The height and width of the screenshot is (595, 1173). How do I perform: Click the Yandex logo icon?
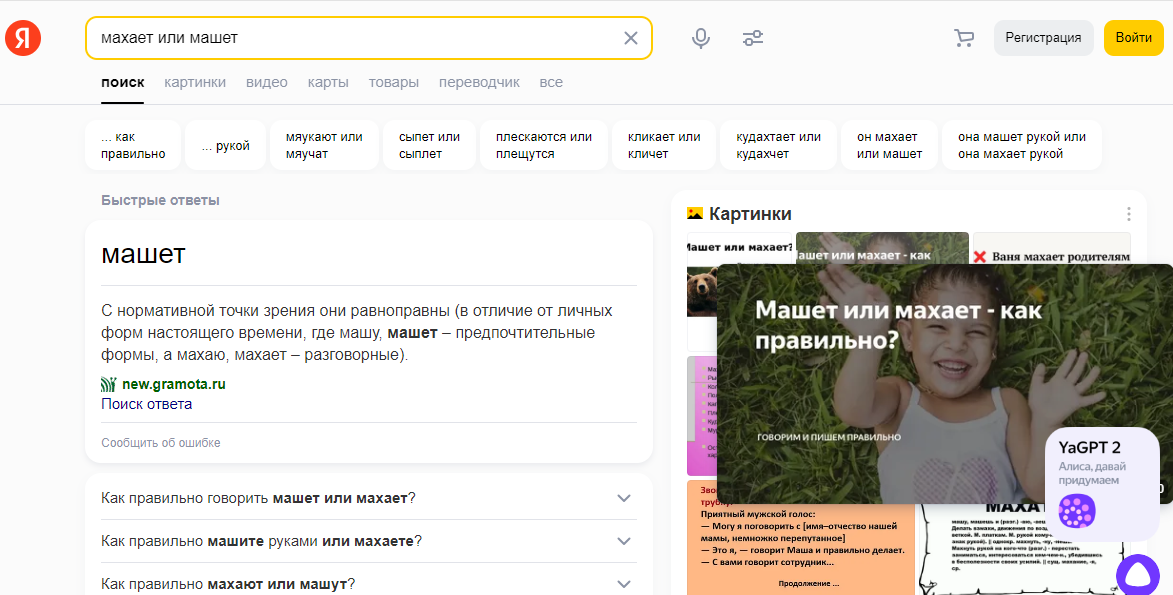tap(23, 37)
